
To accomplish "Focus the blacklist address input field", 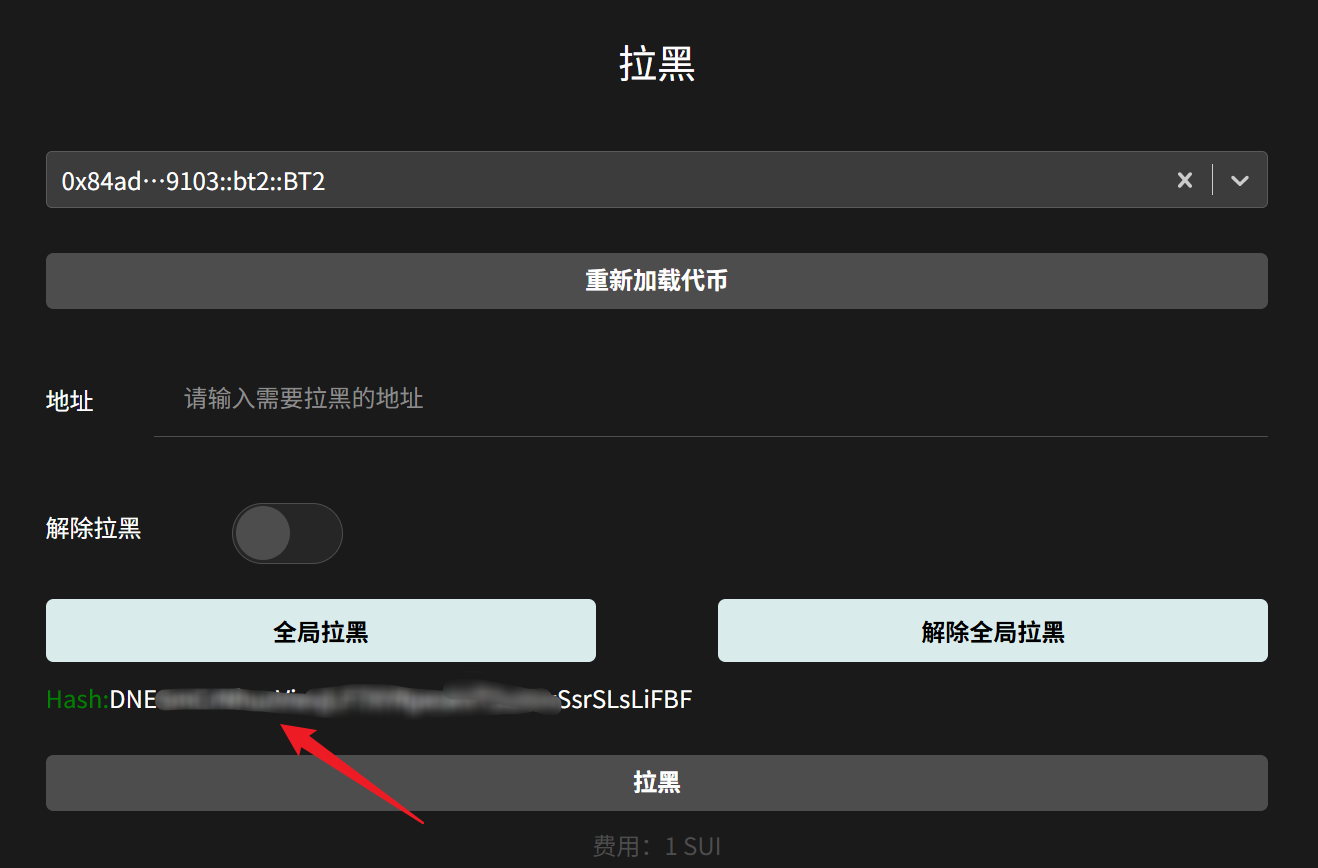I will (x=710, y=400).
